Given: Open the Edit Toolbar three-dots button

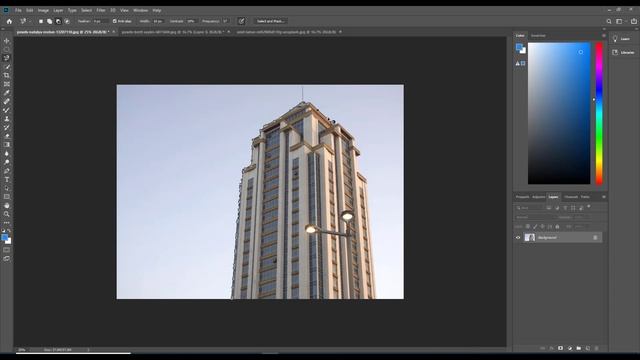Looking at the screenshot, I should click(x=7, y=222).
